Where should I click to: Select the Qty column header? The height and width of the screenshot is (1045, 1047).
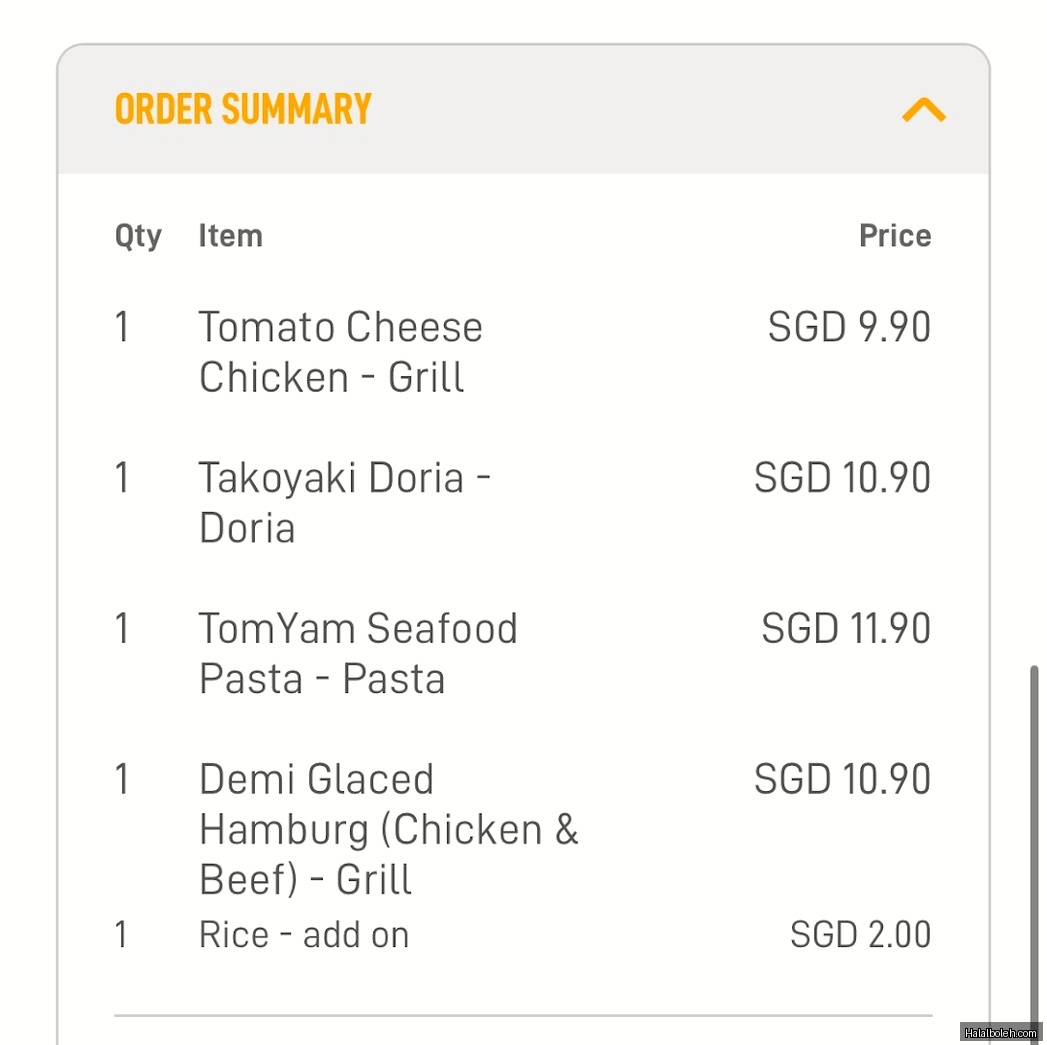(138, 237)
